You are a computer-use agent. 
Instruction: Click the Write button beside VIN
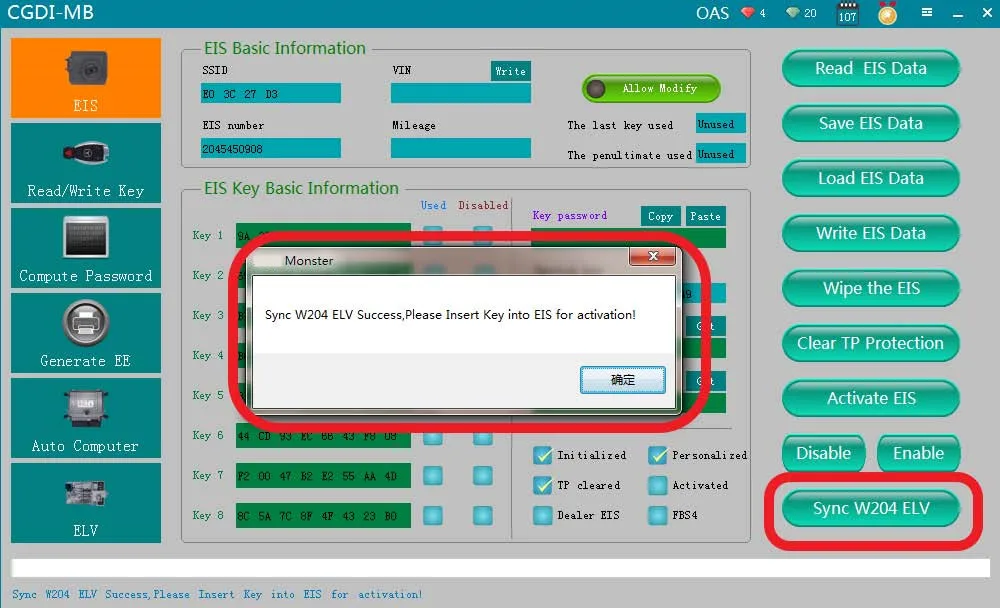click(x=511, y=71)
